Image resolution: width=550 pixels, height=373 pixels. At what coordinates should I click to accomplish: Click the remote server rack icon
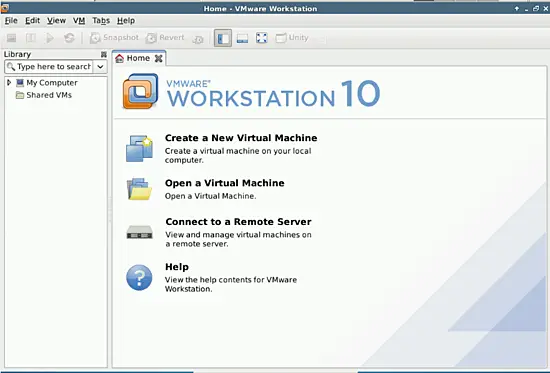pos(139,232)
